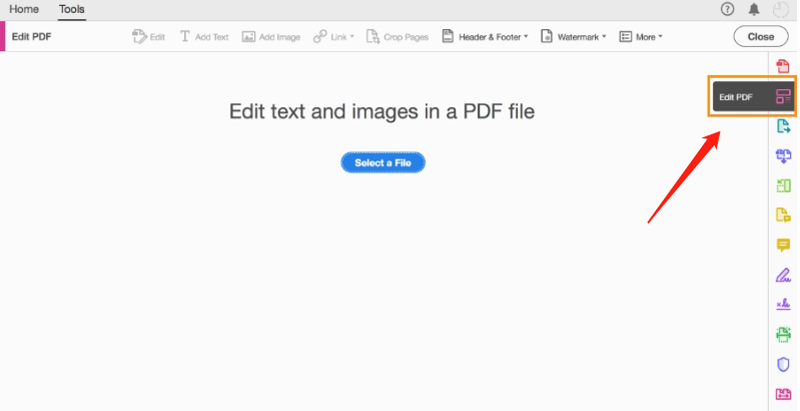Expand the Link dropdown
The image size is (800, 411).
click(x=334, y=37)
